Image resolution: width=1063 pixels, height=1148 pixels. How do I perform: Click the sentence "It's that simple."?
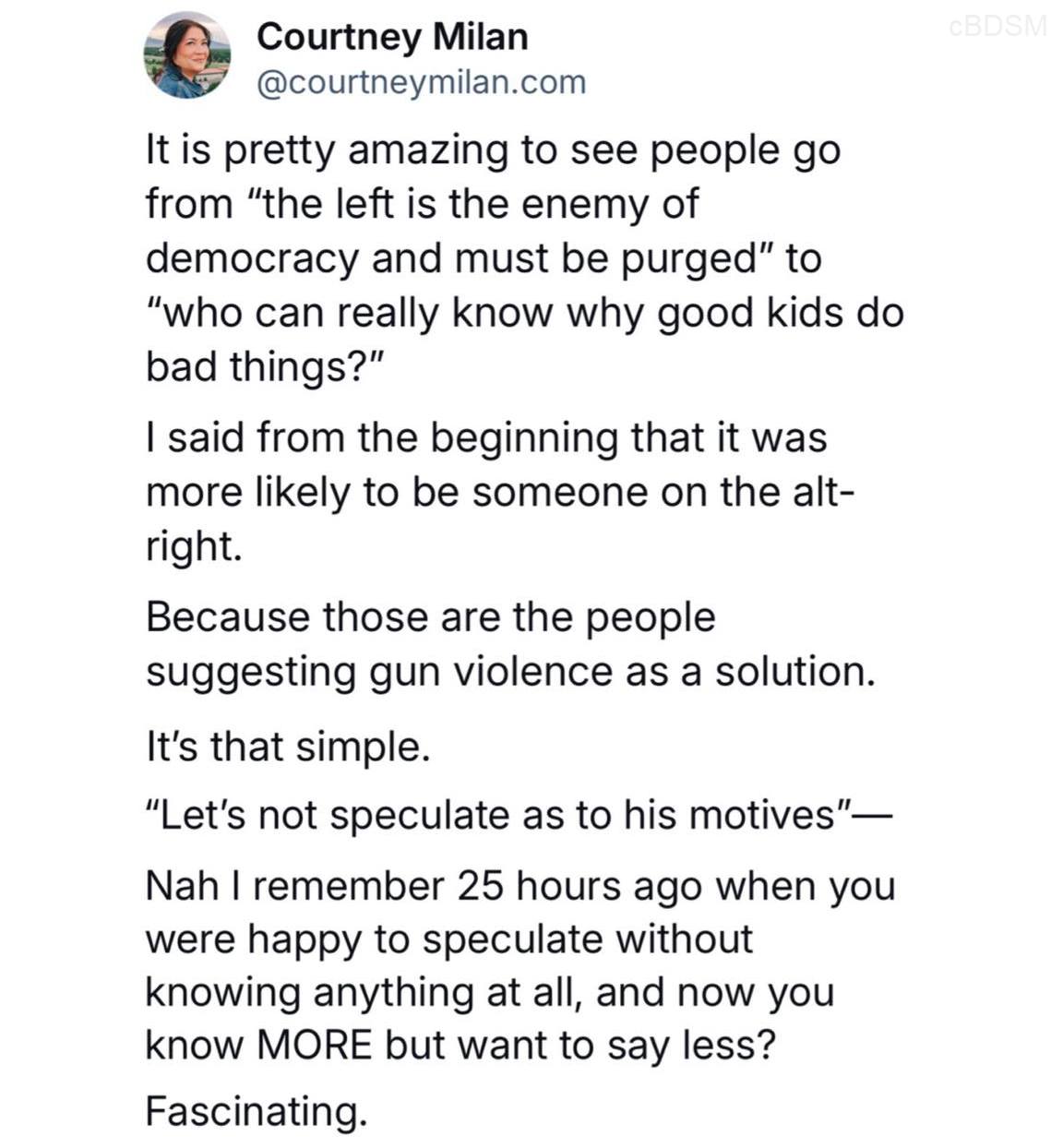[288, 746]
